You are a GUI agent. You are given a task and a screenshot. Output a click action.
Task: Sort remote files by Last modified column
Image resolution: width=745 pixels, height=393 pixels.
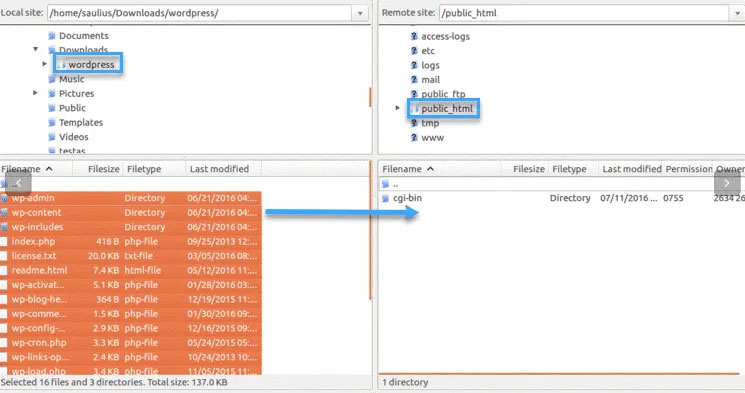click(631, 169)
